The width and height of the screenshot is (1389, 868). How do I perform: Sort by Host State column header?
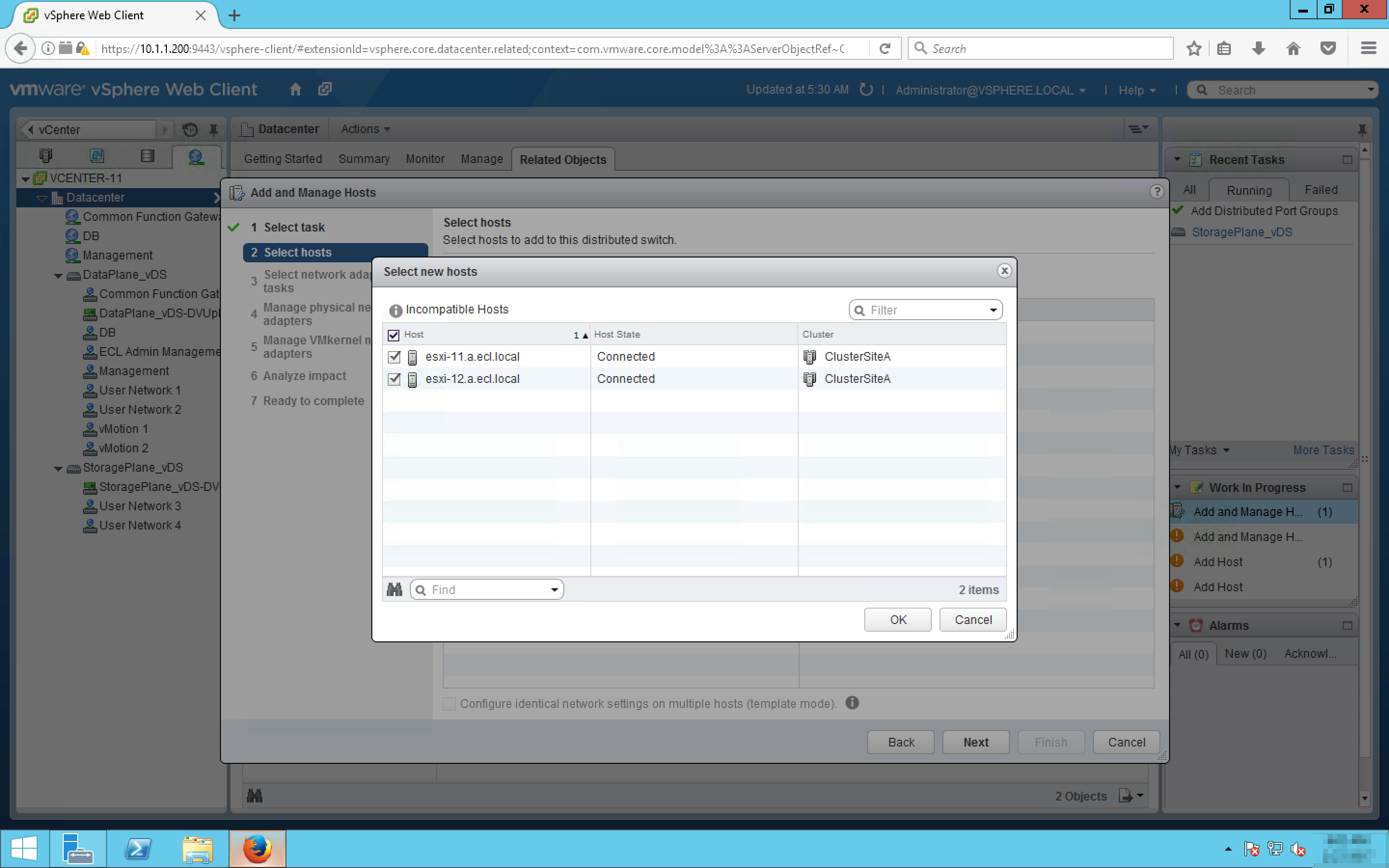(617, 335)
